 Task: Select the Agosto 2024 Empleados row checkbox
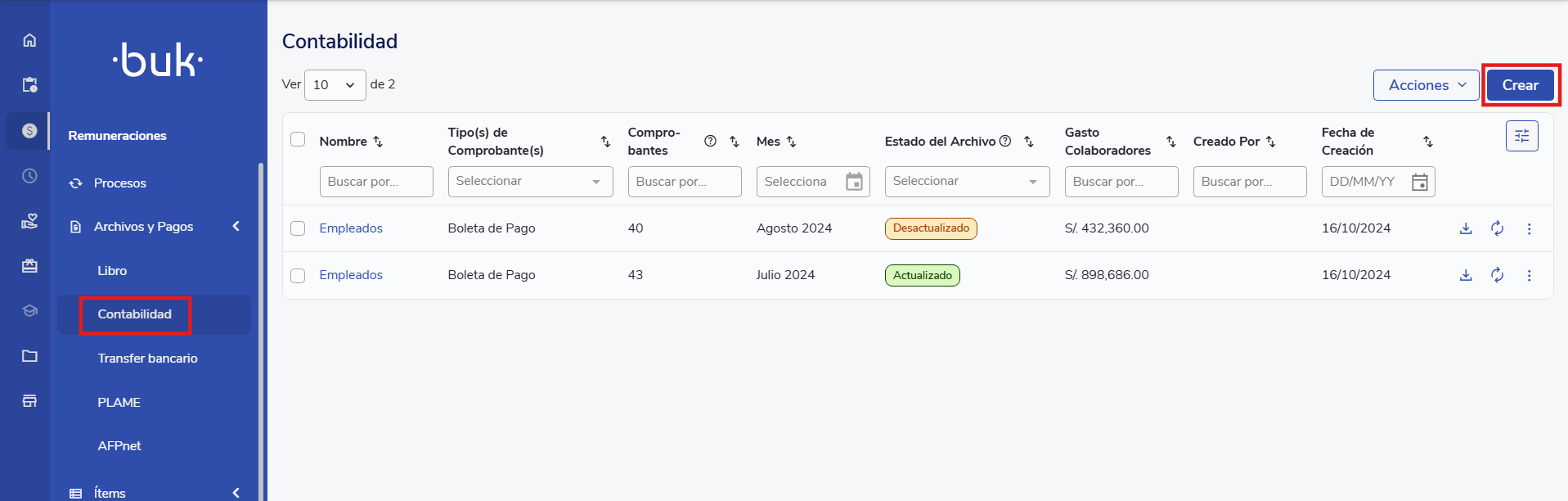point(298,228)
